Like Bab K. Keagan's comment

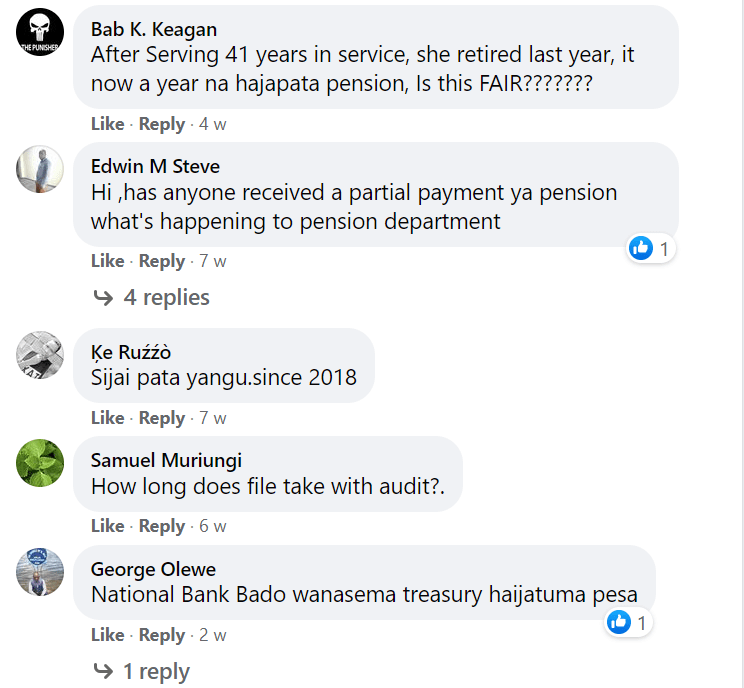[x=107, y=124]
